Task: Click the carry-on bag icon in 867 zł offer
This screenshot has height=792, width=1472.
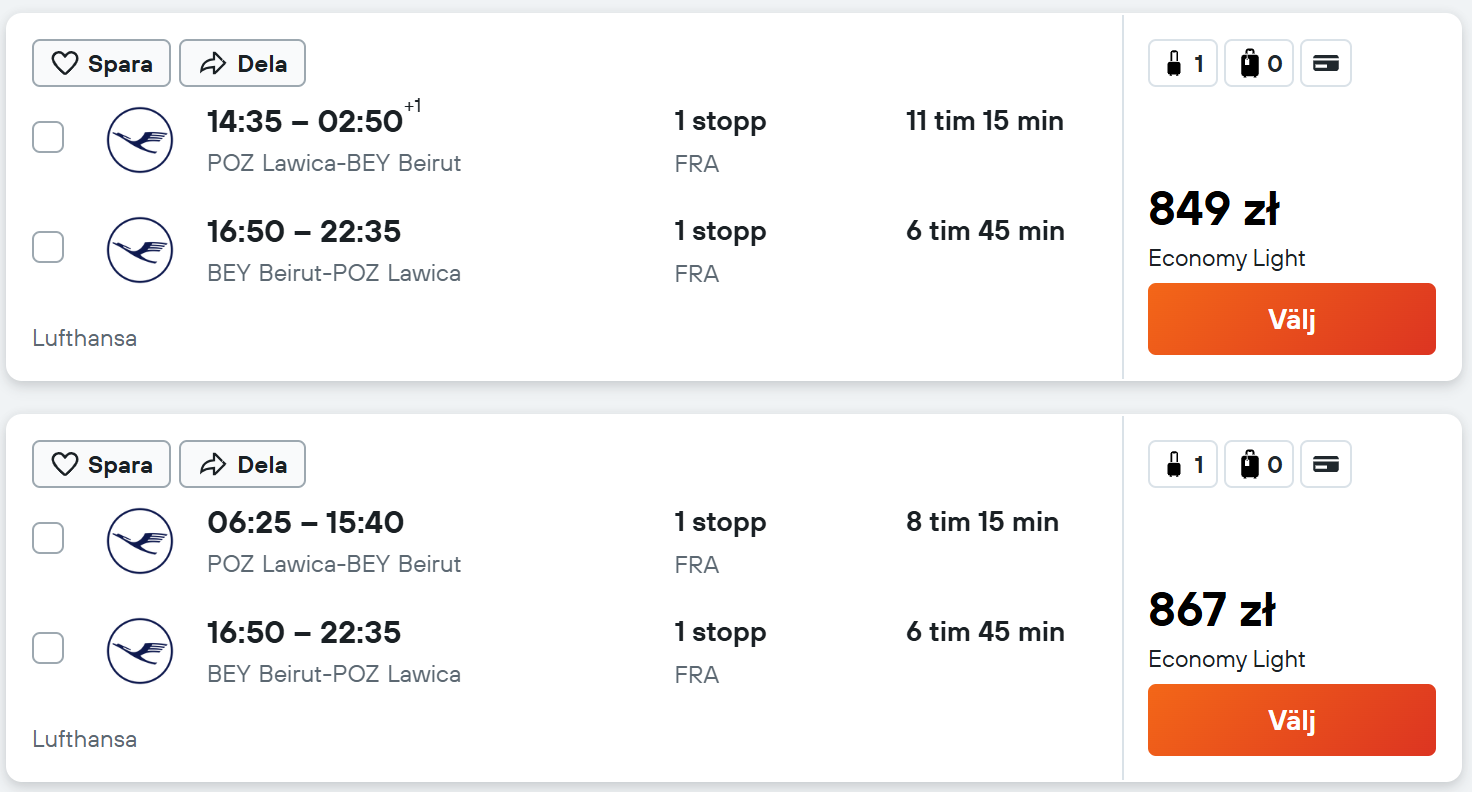Action: tap(1183, 465)
